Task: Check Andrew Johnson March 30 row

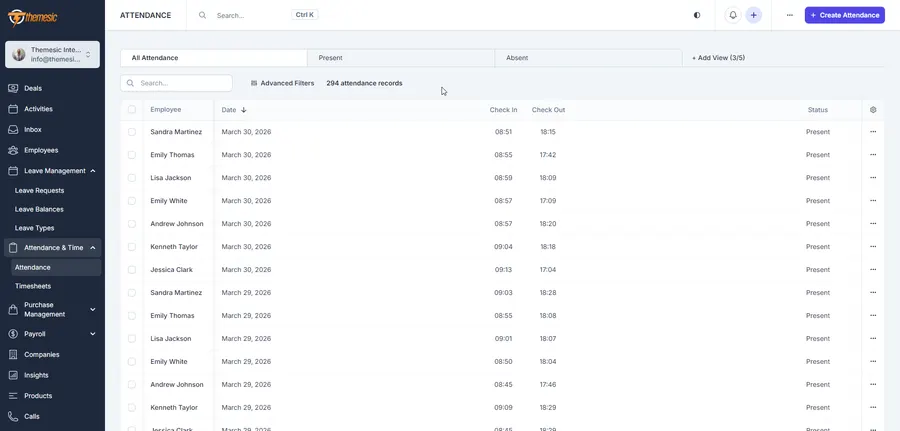Action: 132,224
